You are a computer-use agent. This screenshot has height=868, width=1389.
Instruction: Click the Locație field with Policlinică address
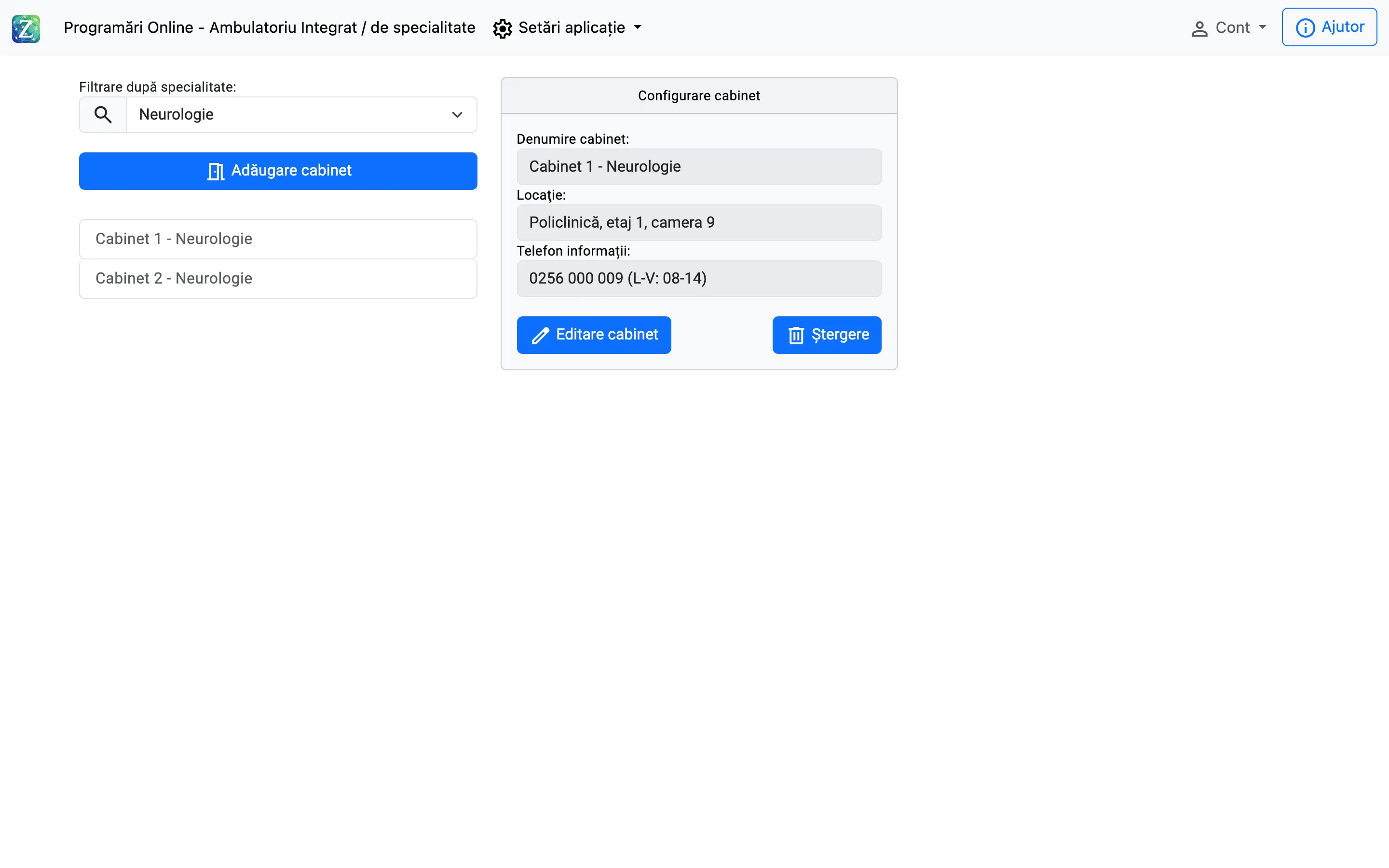698,223
